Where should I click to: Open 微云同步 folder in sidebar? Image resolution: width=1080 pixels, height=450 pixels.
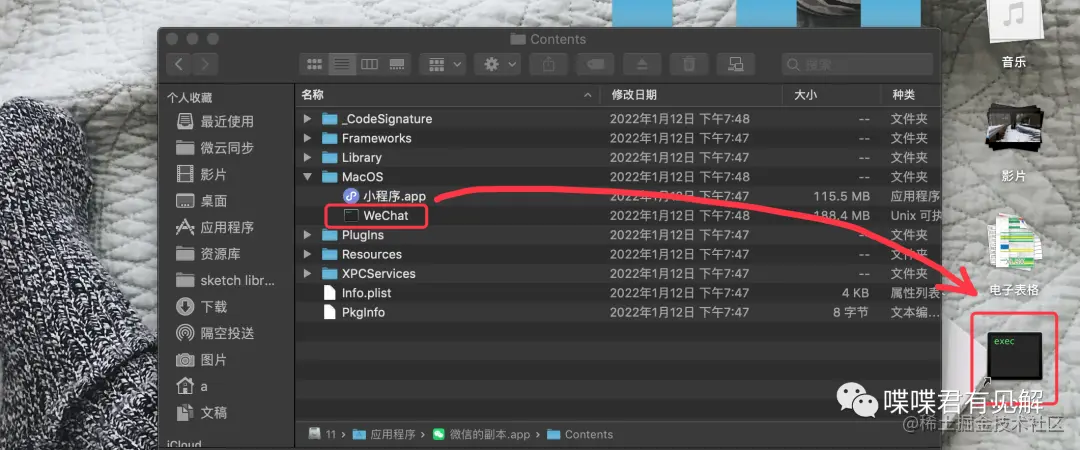[x=216, y=148]
